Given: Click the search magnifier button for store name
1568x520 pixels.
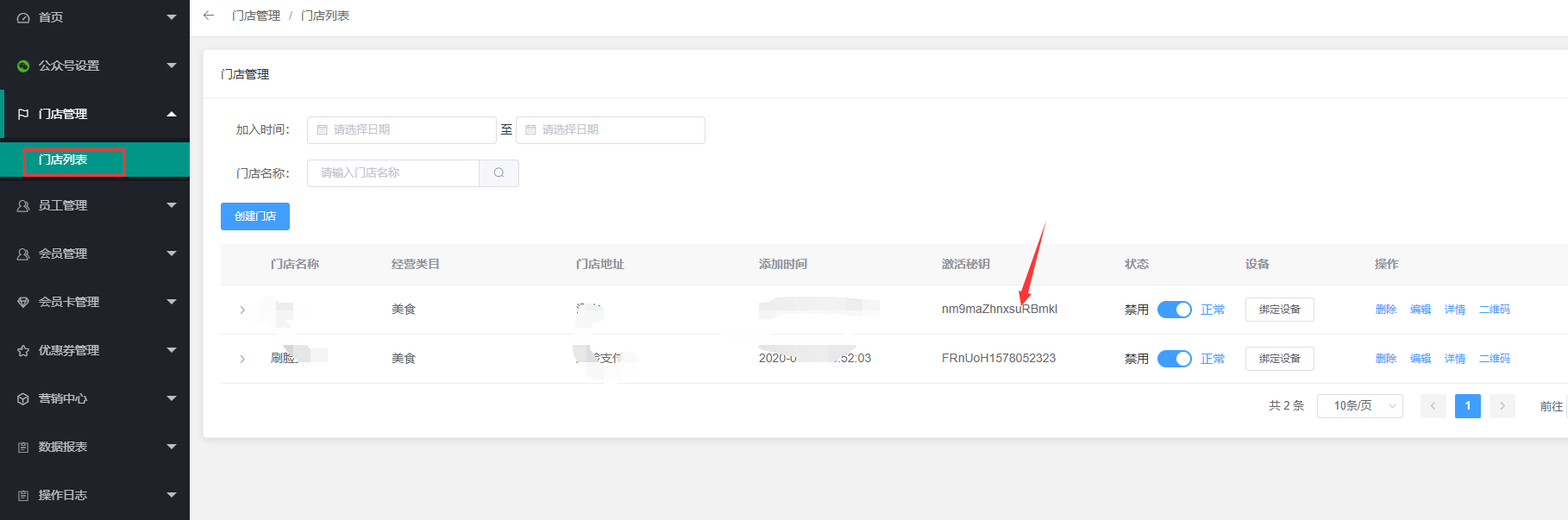Looking at the screenshot, I should pyautogui.click(x=499, y=172).
